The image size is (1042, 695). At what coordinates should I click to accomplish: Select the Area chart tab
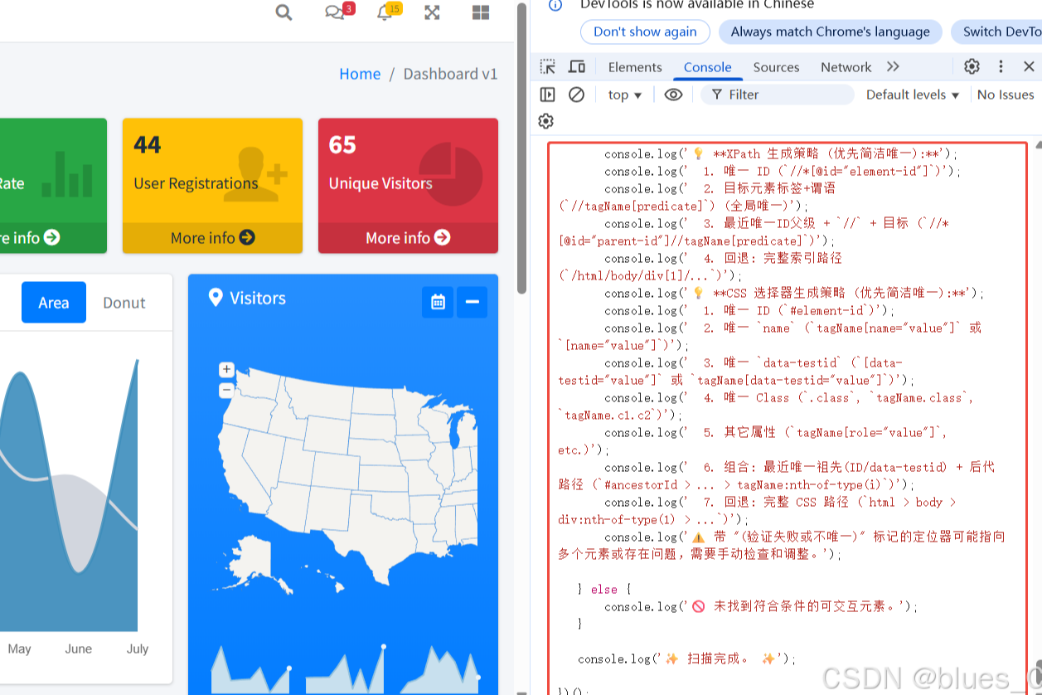click(54, 302)
